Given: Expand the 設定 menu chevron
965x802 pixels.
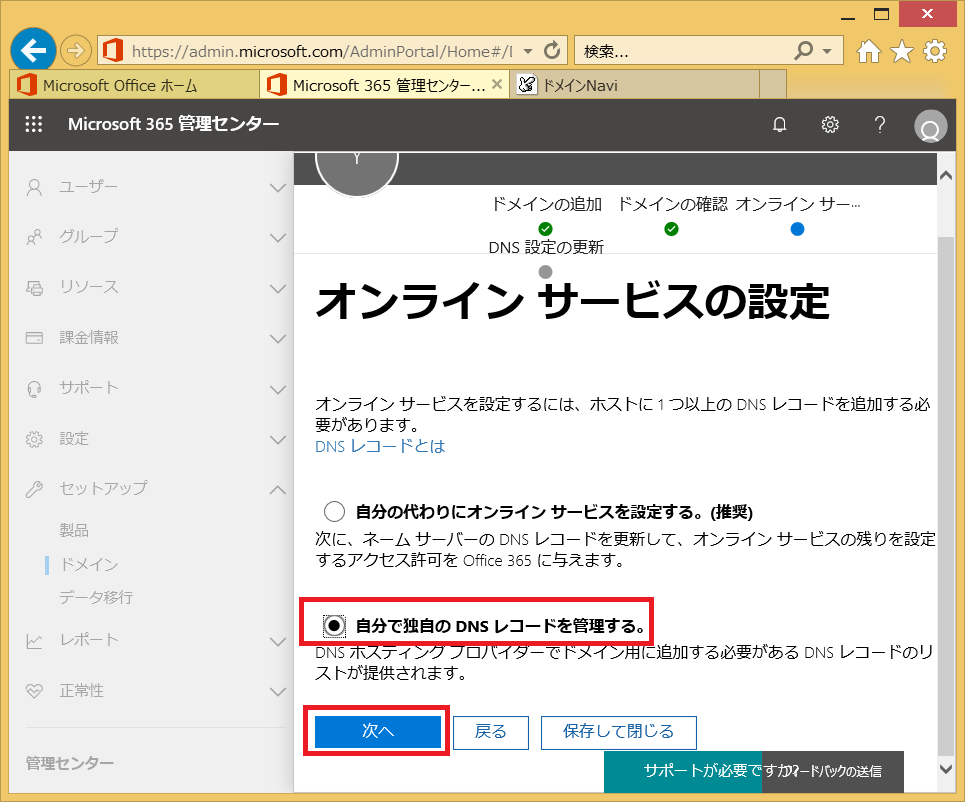Looking at the screenshot, I should 278,439.
